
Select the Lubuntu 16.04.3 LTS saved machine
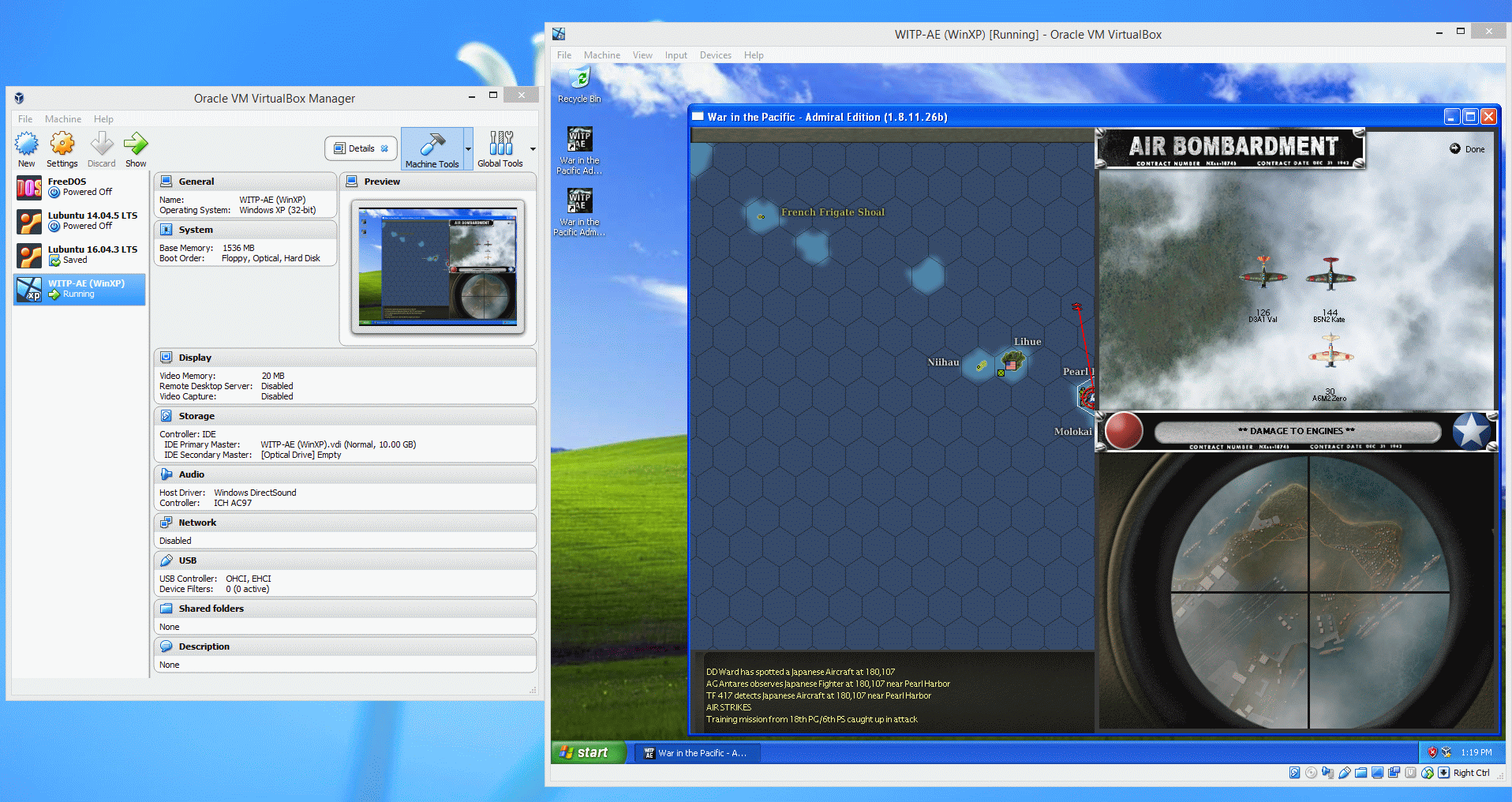coord(79,255)
